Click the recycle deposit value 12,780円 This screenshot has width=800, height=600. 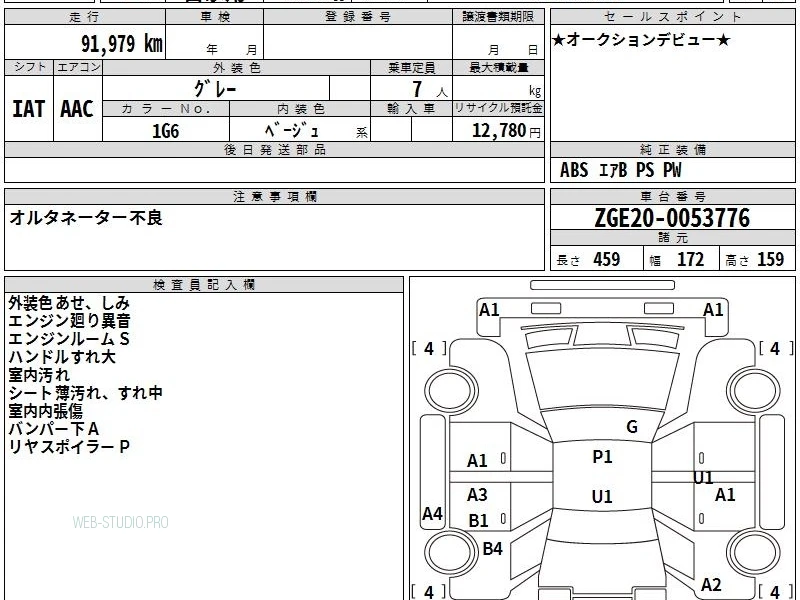(506, 131)
